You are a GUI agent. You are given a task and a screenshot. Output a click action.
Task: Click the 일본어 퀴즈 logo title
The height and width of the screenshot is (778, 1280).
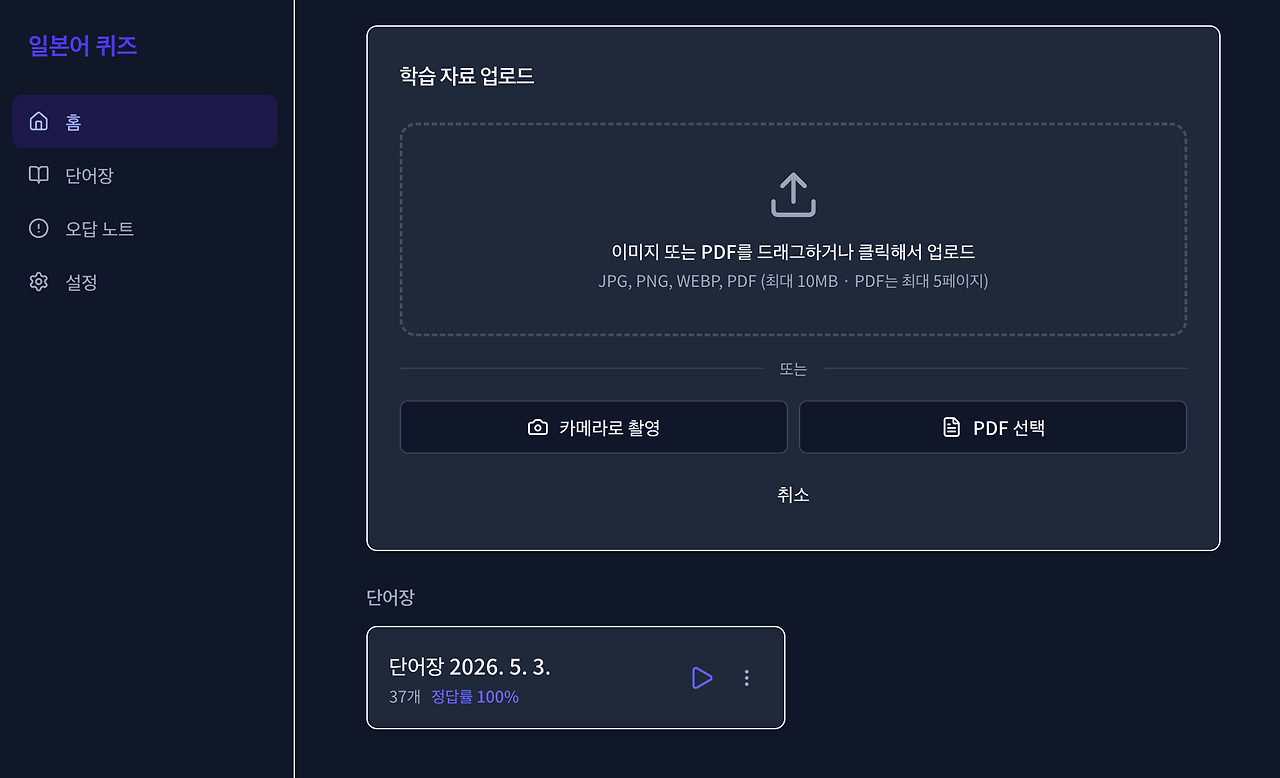83,46
